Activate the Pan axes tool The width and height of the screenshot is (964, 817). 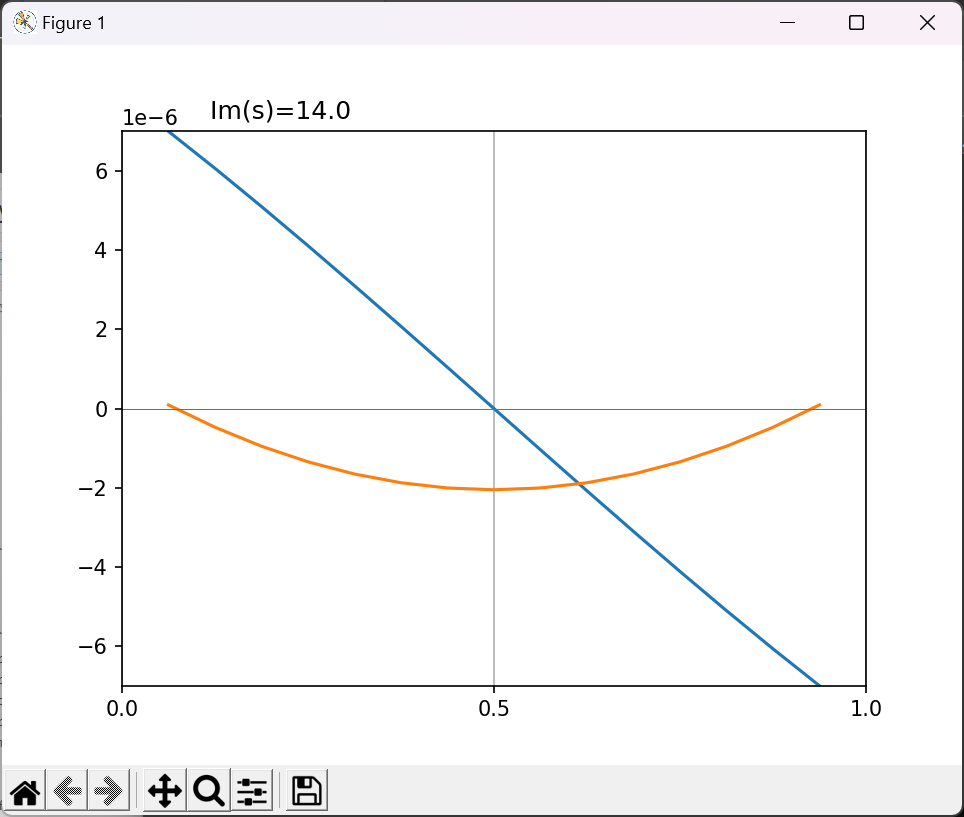165,791
